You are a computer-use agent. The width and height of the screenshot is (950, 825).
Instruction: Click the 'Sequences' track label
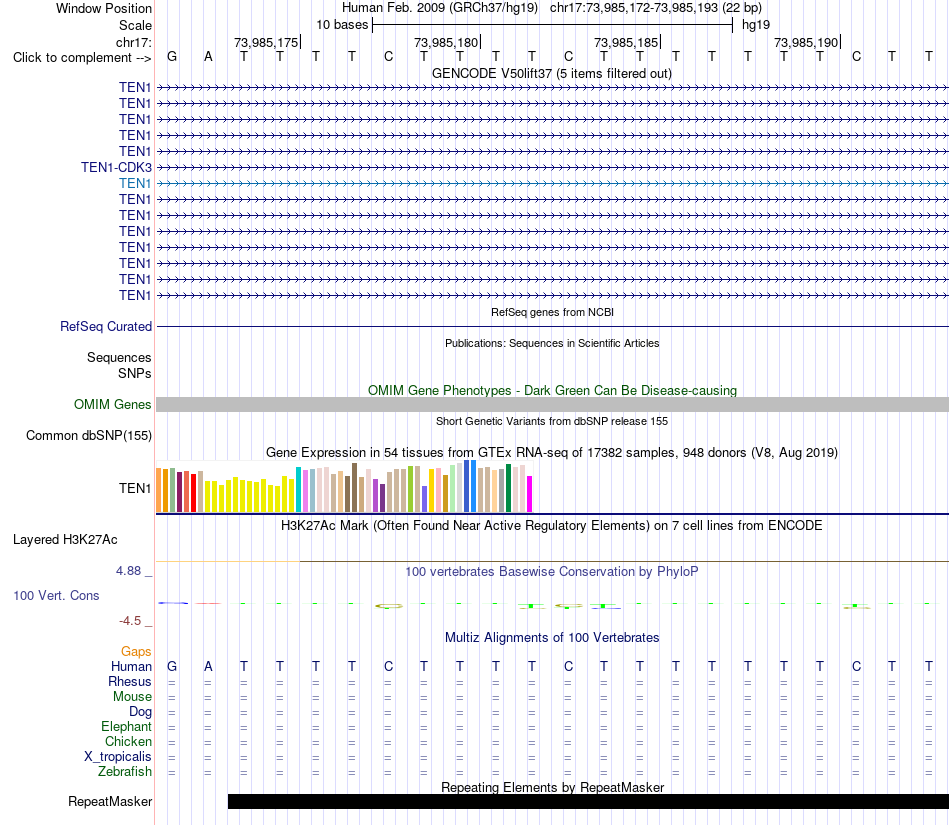pyautogui.click(x=119, y=357)
